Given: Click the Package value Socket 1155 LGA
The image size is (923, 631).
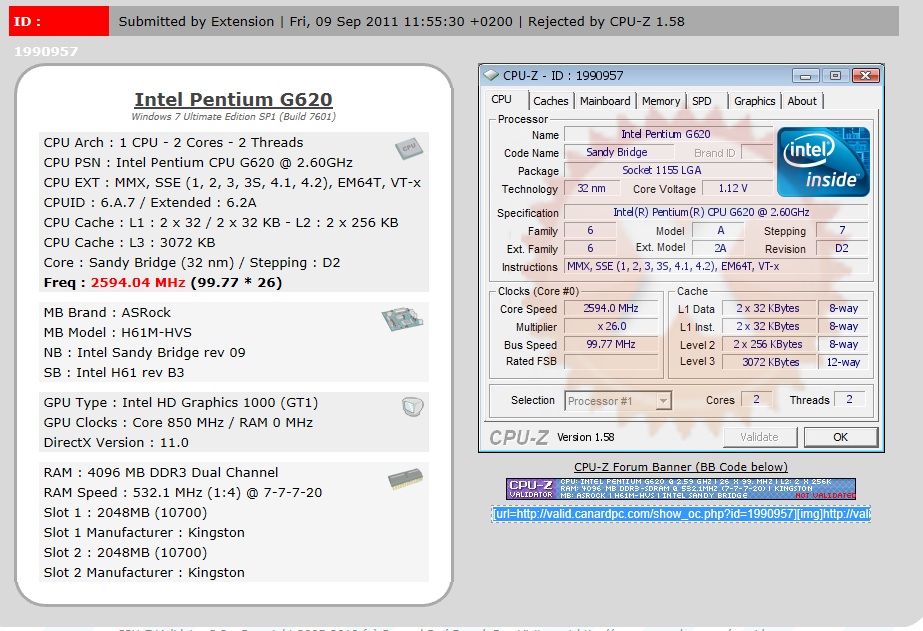Looking at the screenshot, I should [668, 170].
